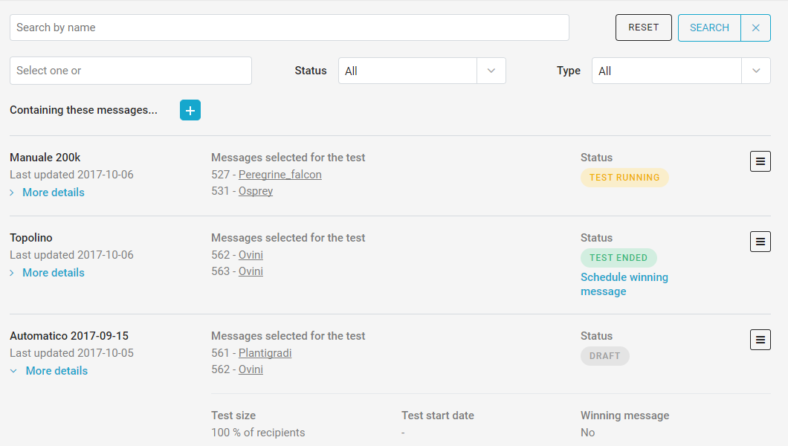Open hamburger menu for Automatico 2017-09-15
This screenshot has width=788, height=446.
760,340
